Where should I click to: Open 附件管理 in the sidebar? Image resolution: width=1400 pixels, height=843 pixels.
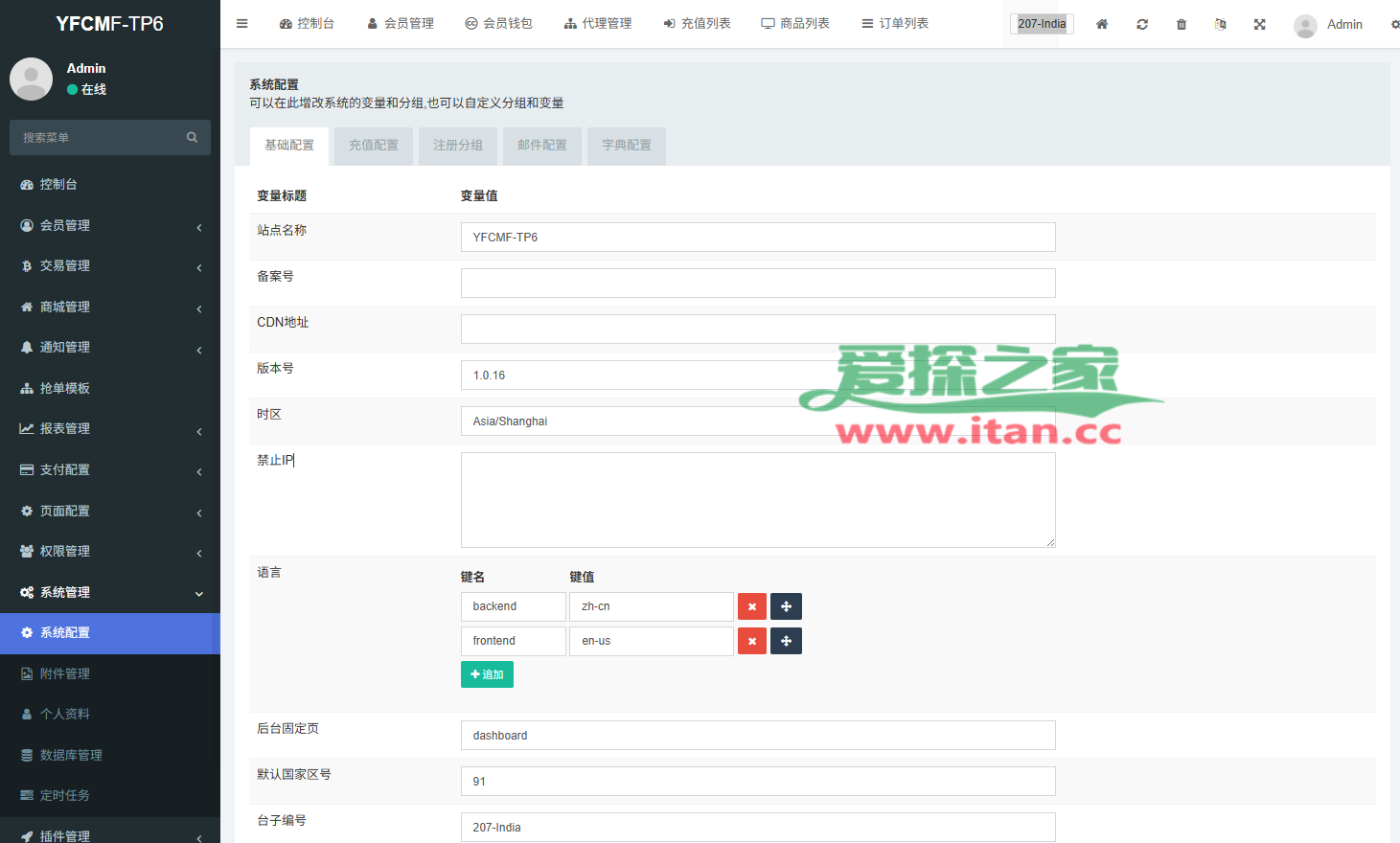(65, 674)
